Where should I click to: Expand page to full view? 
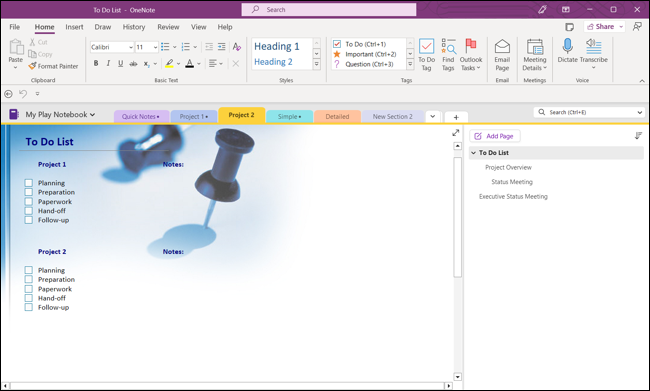point(456,133)
